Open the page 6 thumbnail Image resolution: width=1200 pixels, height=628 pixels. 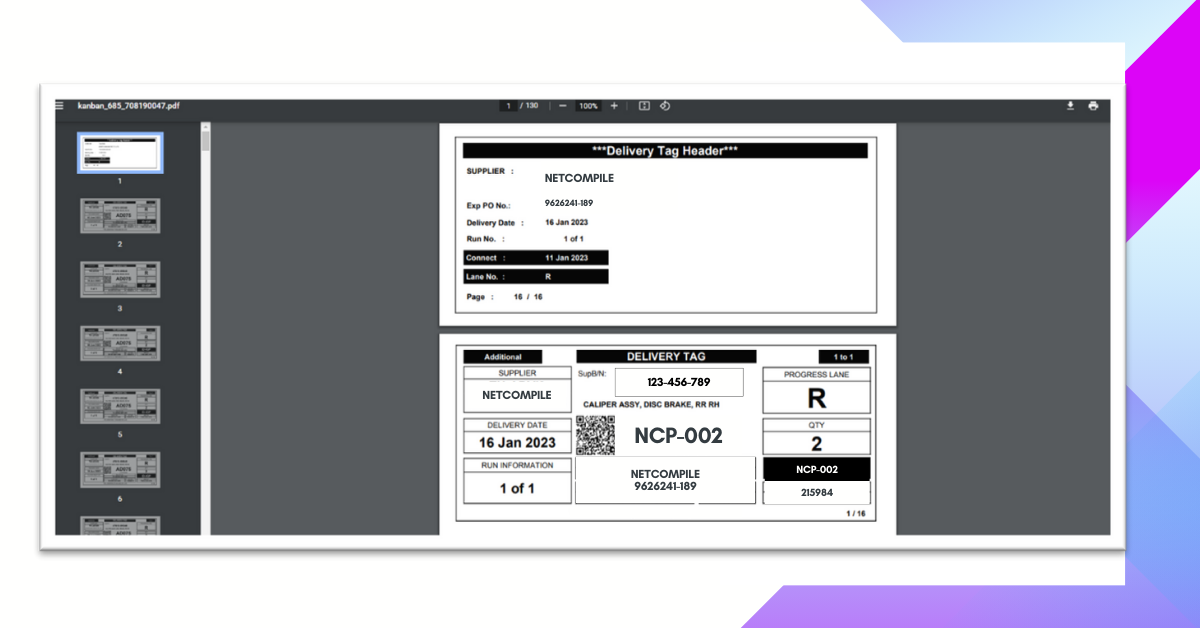[x=120, y=470]
